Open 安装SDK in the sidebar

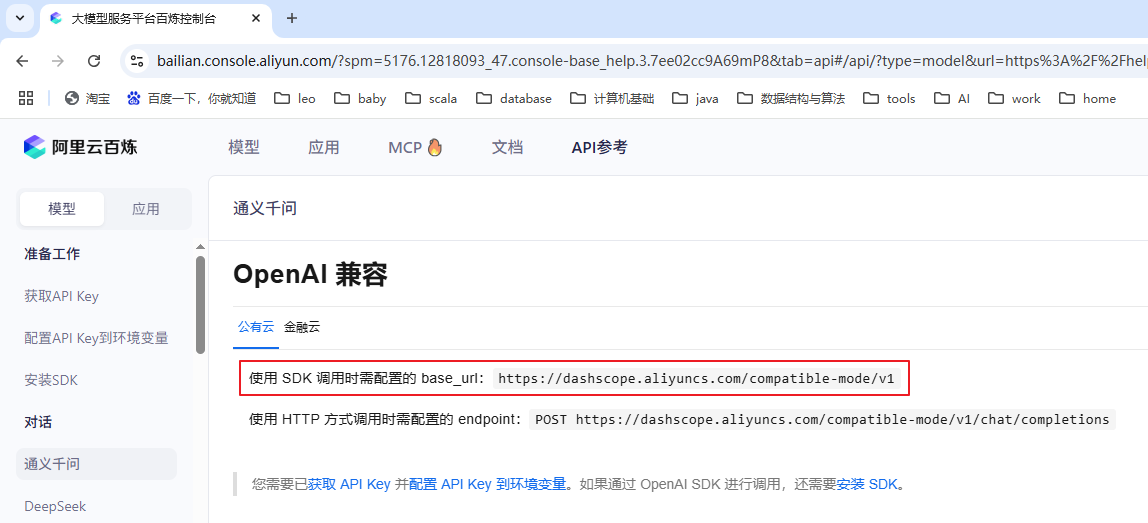pyautogui.click(x=51, y=380)
